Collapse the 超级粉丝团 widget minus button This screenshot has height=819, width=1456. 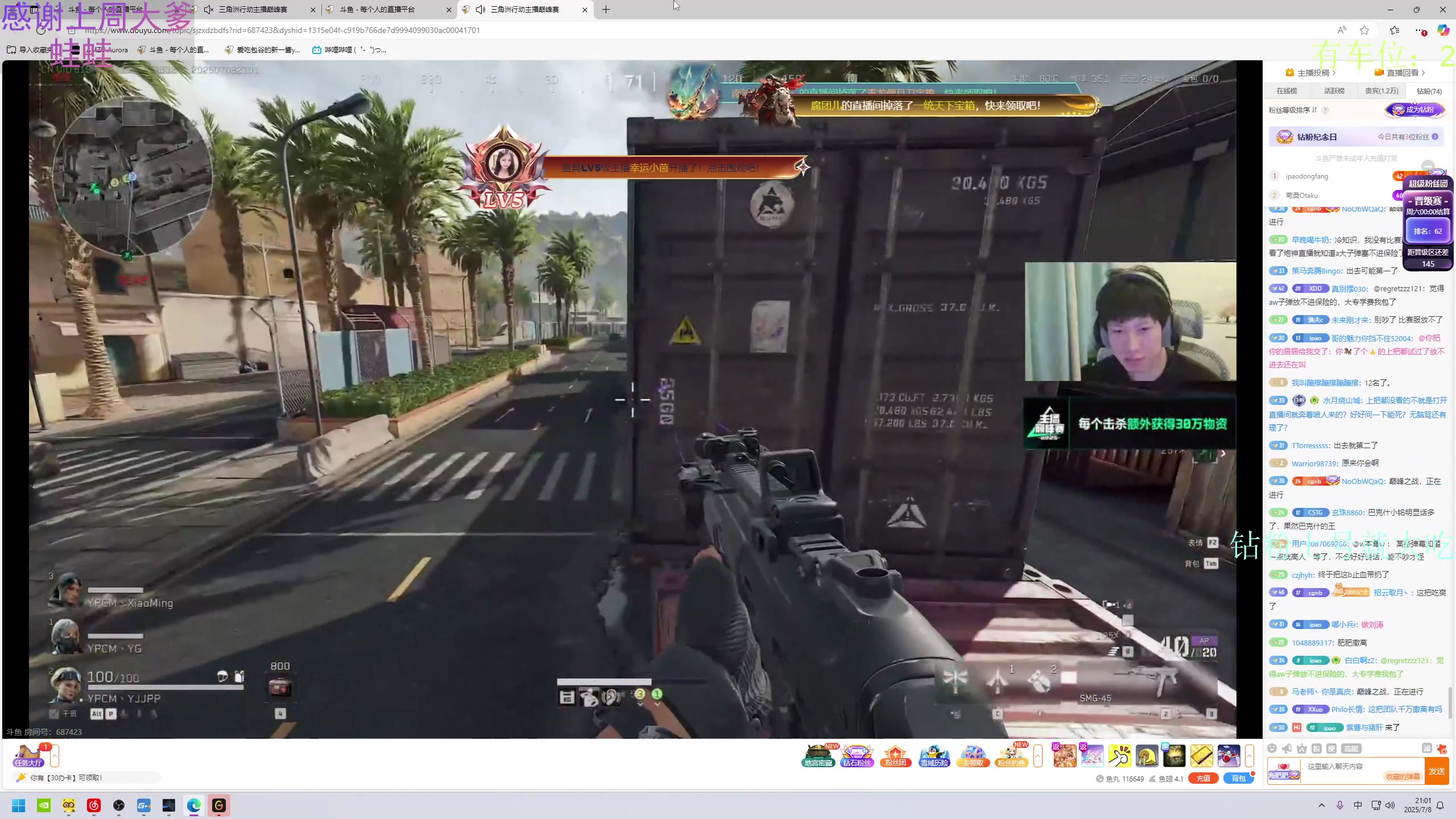[x=1428, y=166]
